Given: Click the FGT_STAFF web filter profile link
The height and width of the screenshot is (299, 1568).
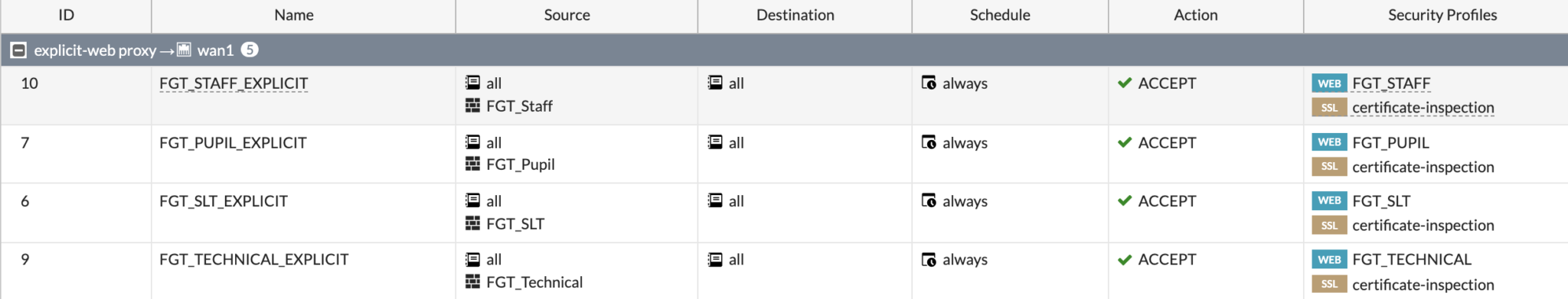Looking at the screenshot, I should [1391, 83].
